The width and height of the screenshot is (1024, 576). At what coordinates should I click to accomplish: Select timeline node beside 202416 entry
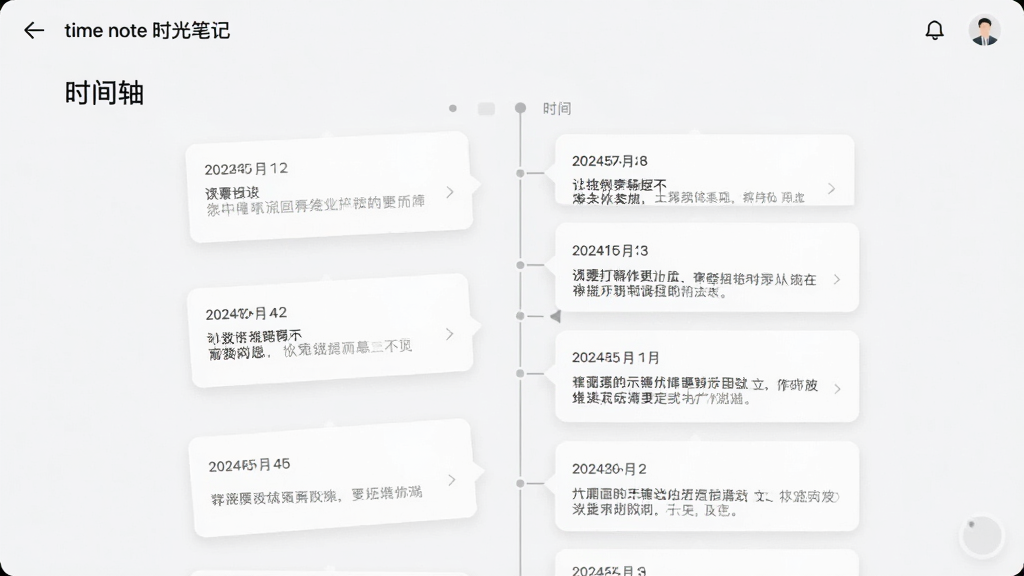520,265
